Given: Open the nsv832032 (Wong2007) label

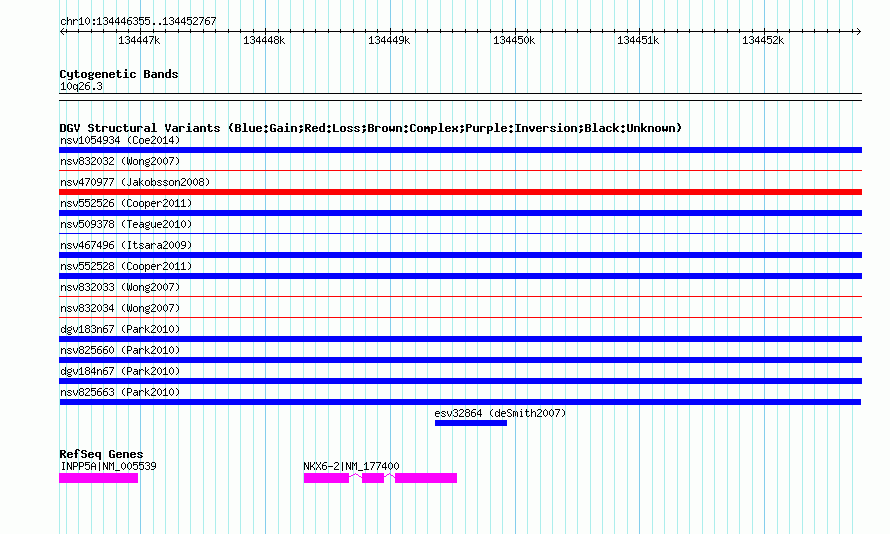Looking at the screenshot, I should 120,161.
